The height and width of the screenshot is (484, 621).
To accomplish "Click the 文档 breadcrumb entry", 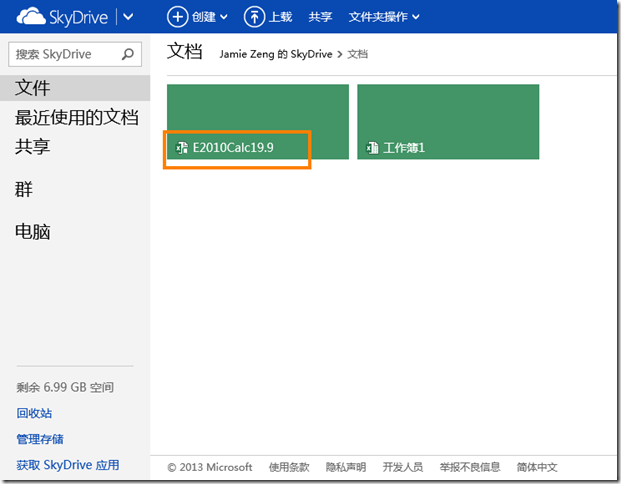I will coord(357,54).
